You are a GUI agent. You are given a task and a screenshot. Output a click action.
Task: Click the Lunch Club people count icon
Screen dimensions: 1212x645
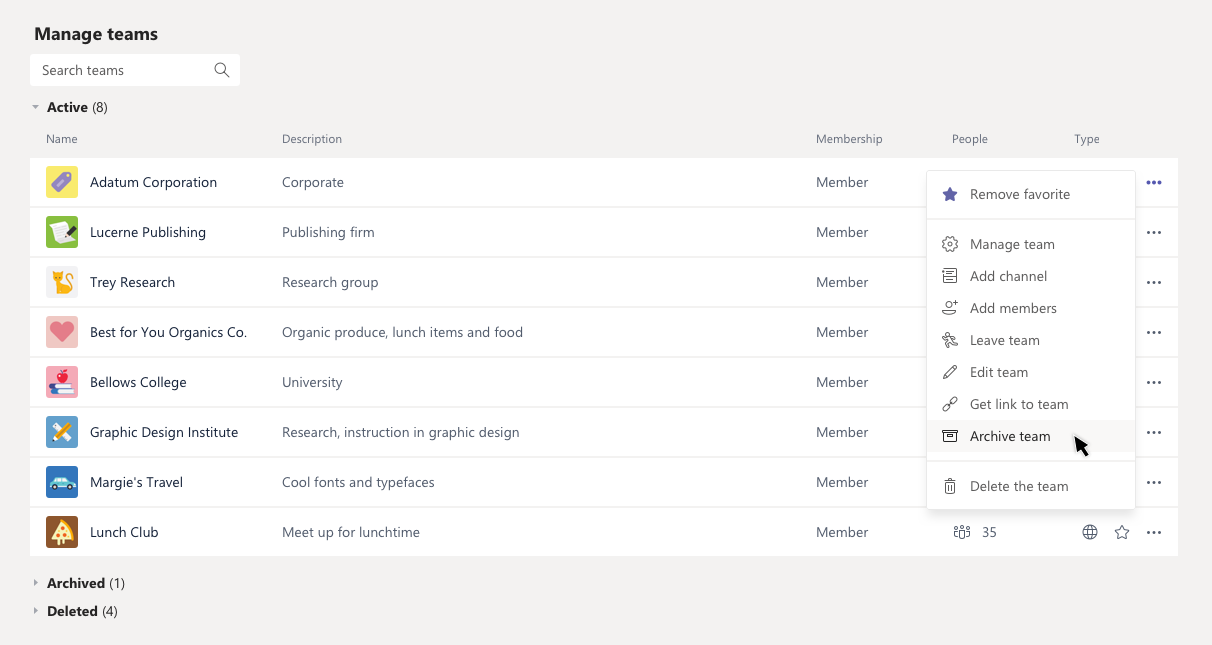962,532
